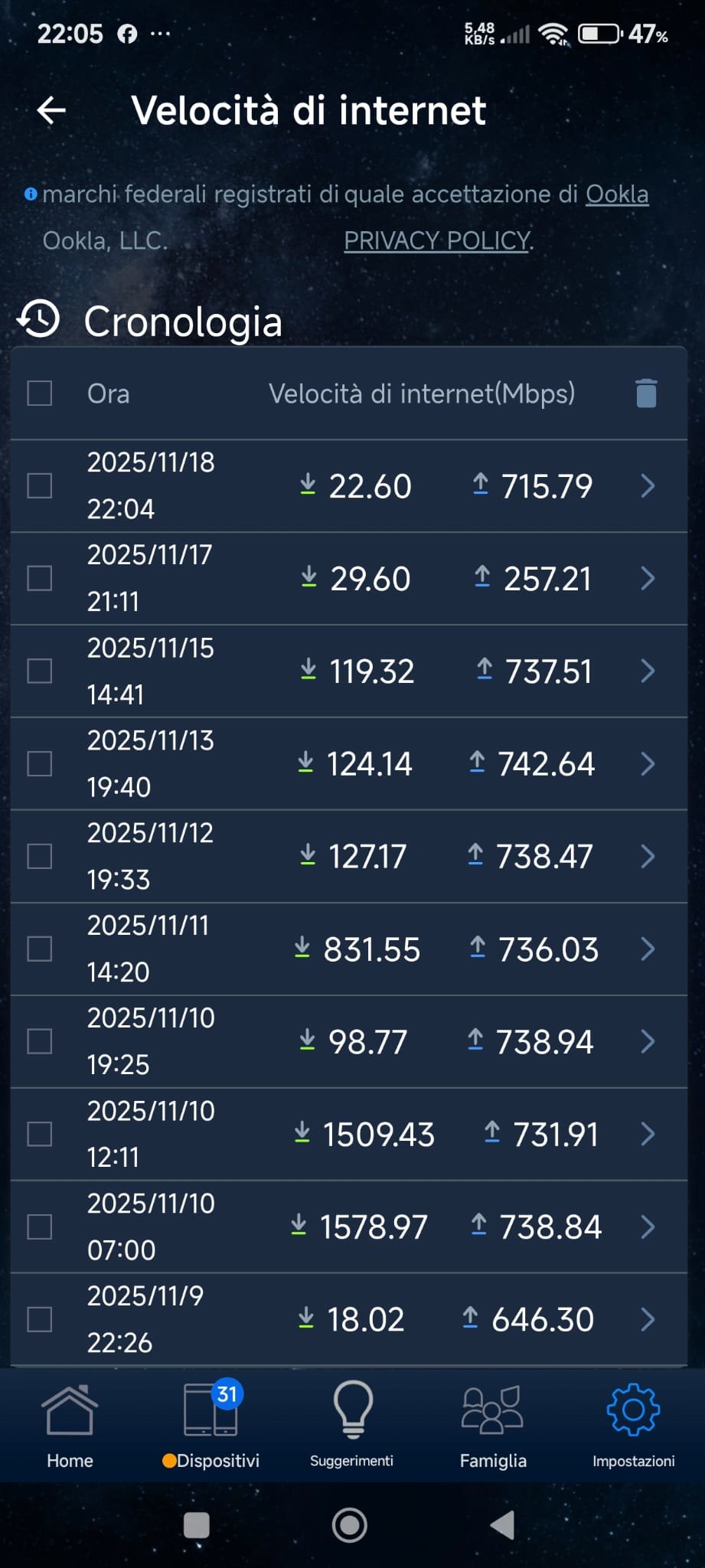Image resolution: width=705 pixels, height=1568 pixels.
Task: Select checkbox for 2025/11/9 22:26 entry
Action: (40, 1319)
